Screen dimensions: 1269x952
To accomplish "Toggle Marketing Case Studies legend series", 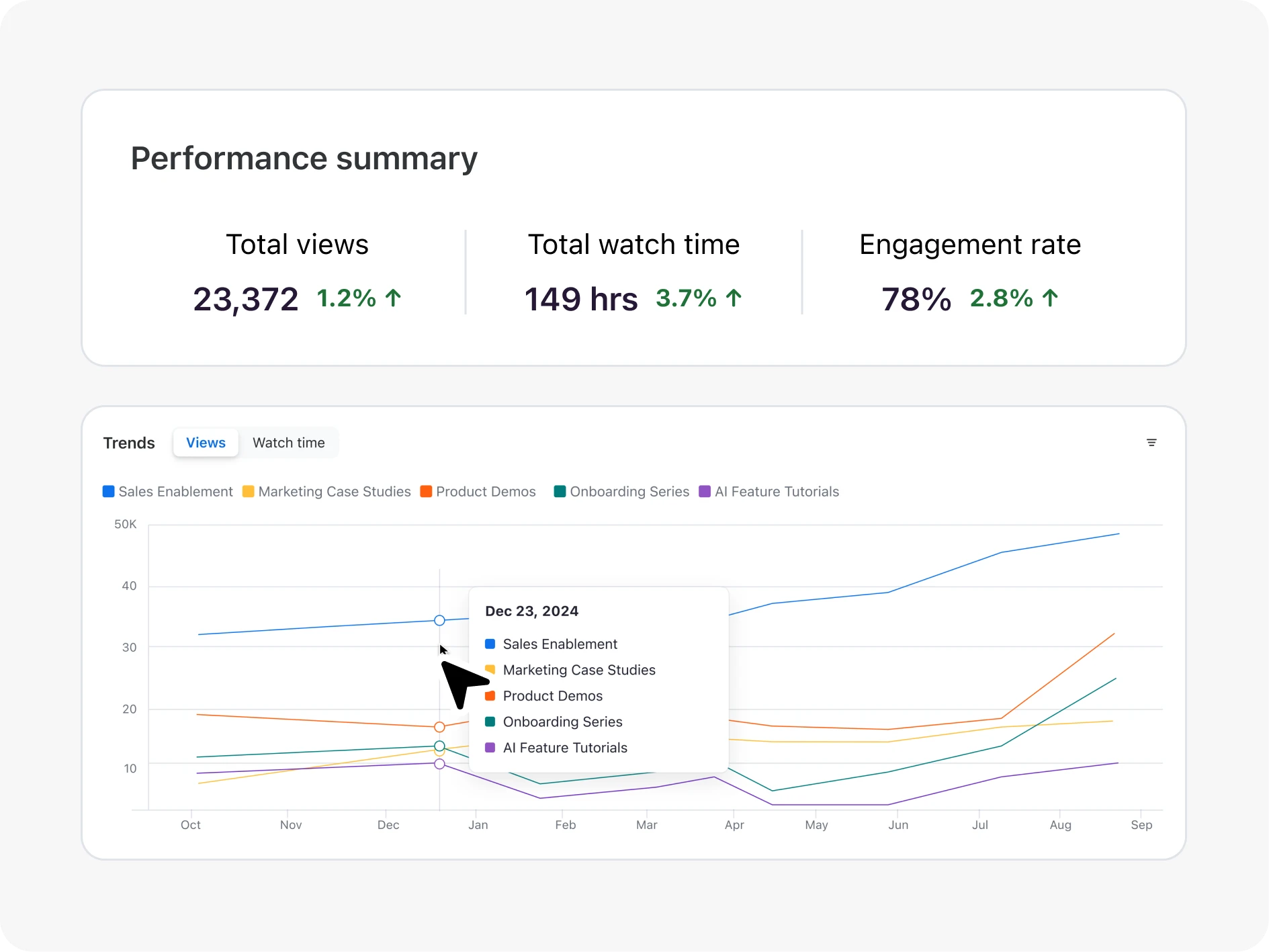I will (326, 492).
